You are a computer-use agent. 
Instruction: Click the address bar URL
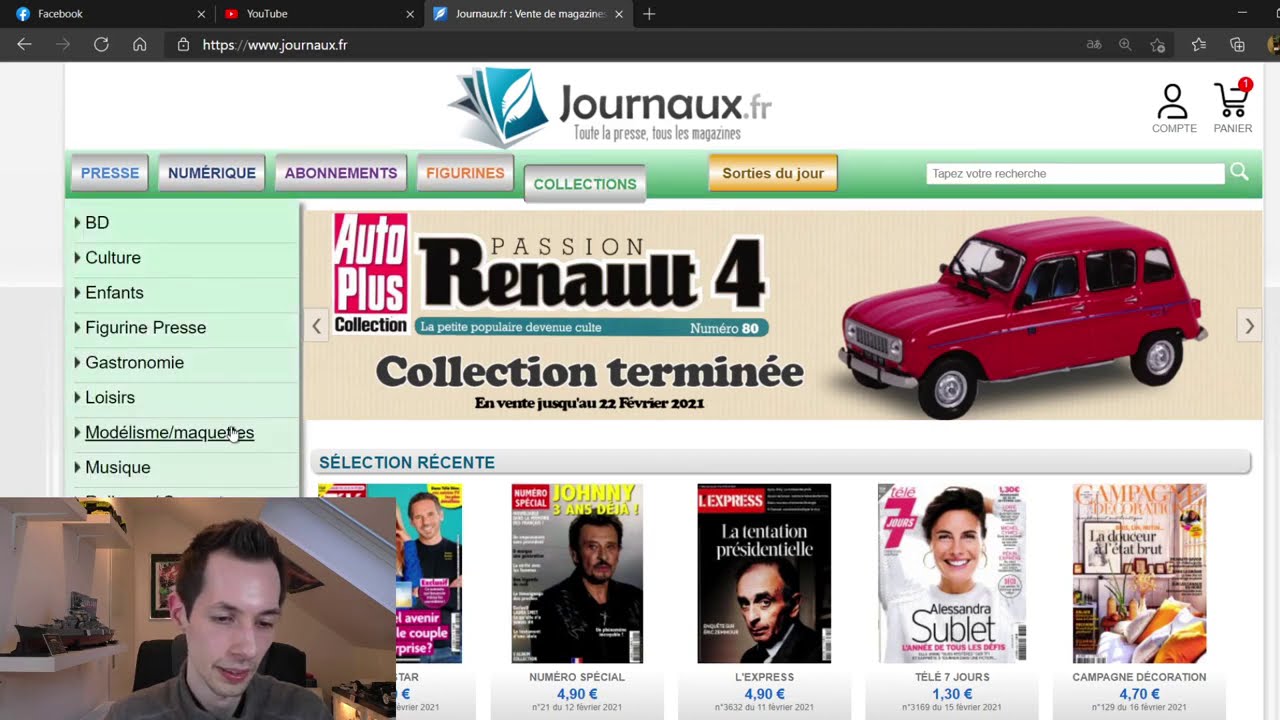coord(275,44)
